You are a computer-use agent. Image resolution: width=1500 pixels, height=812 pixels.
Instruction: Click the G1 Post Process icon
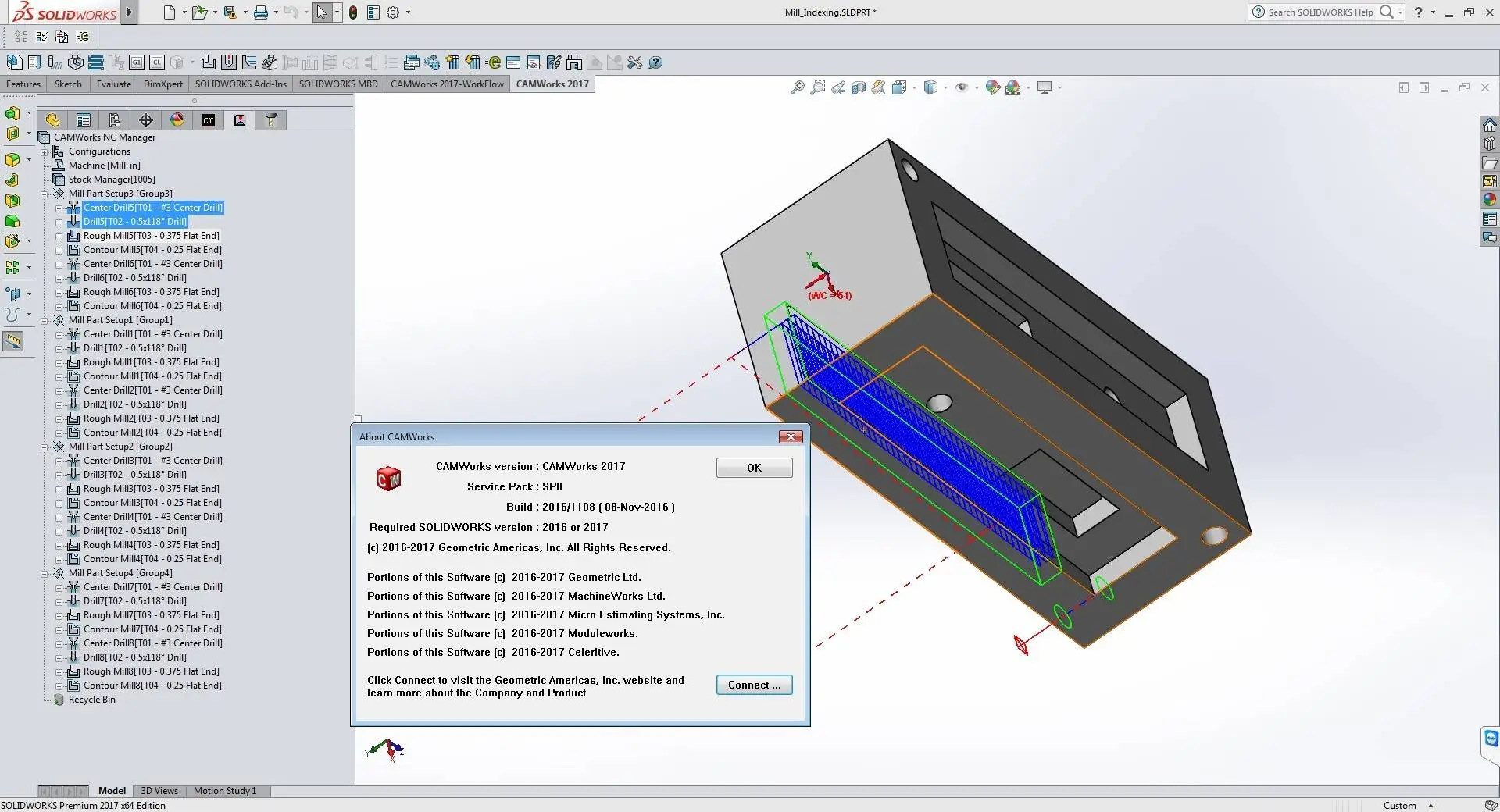(x=137, y=62)
